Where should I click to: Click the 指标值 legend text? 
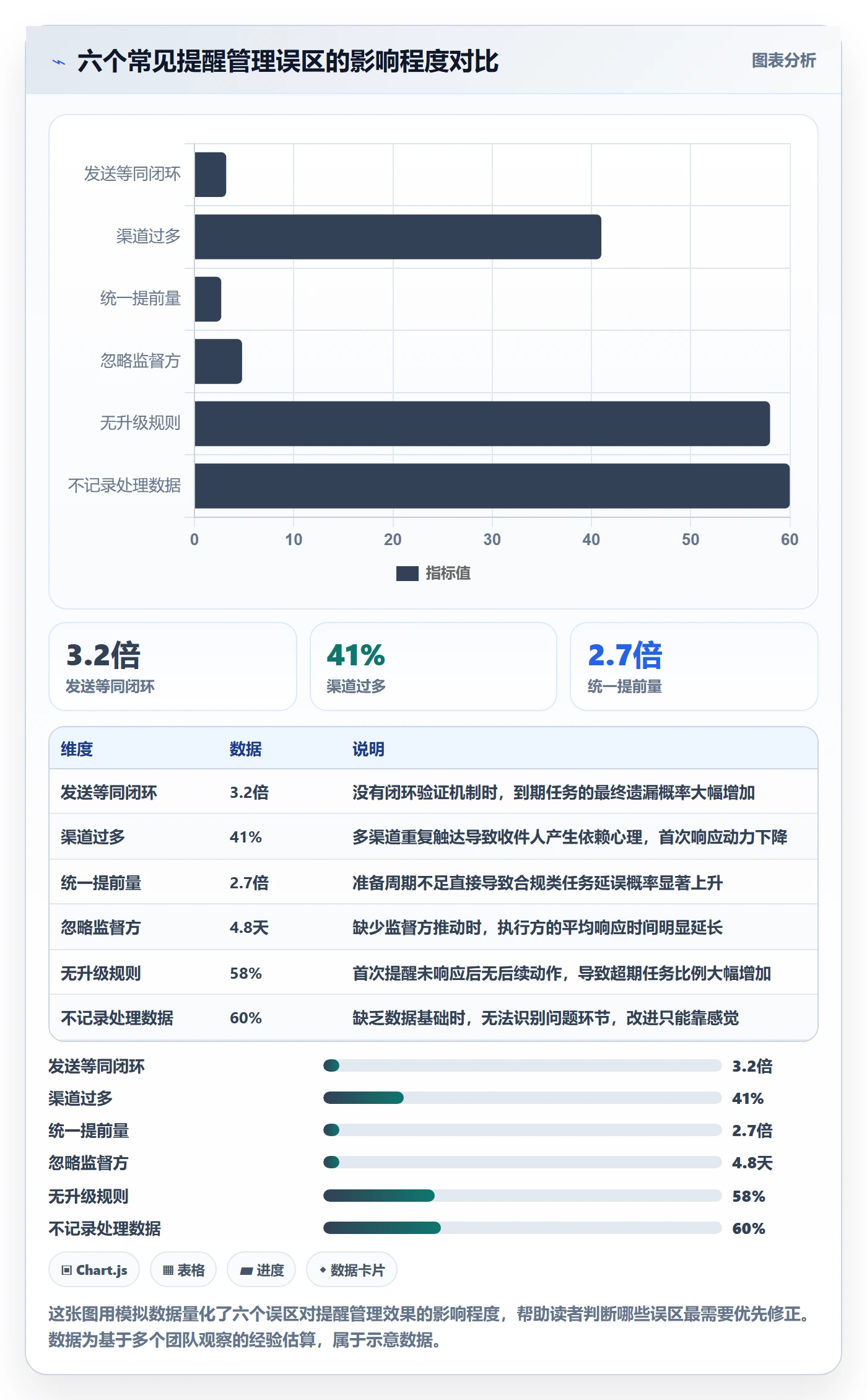(x=448, y=574)
